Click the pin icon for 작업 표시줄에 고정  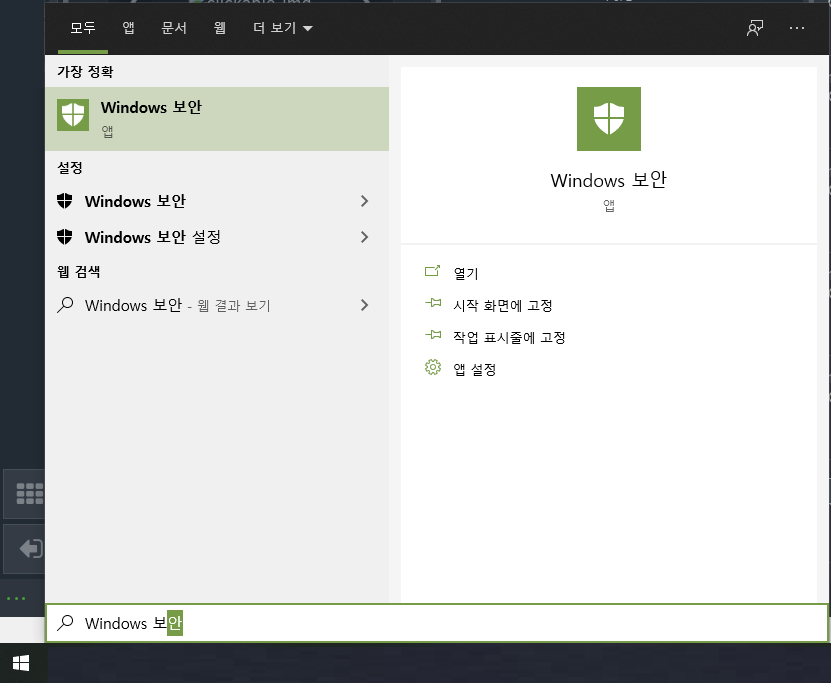tap(432, 335)
